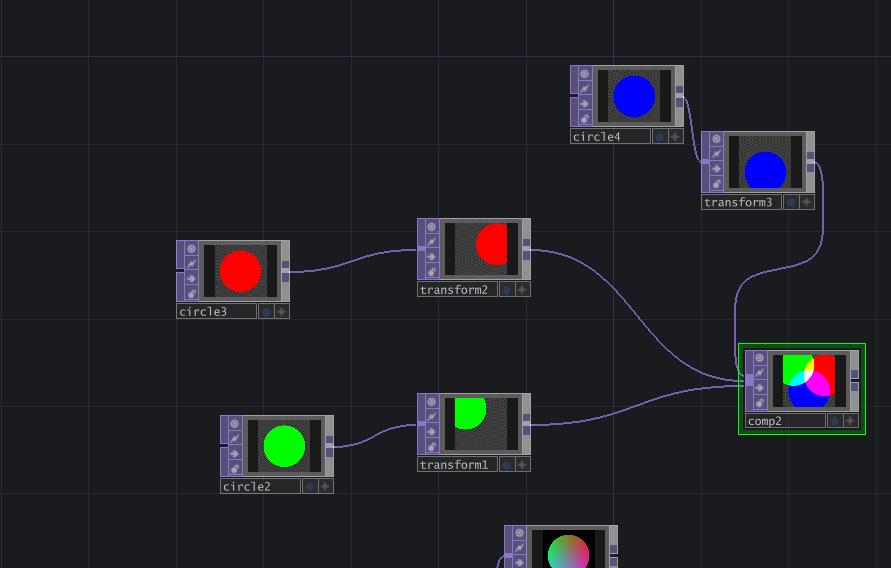Enable display flag (blue dot) on transform2

507,290
